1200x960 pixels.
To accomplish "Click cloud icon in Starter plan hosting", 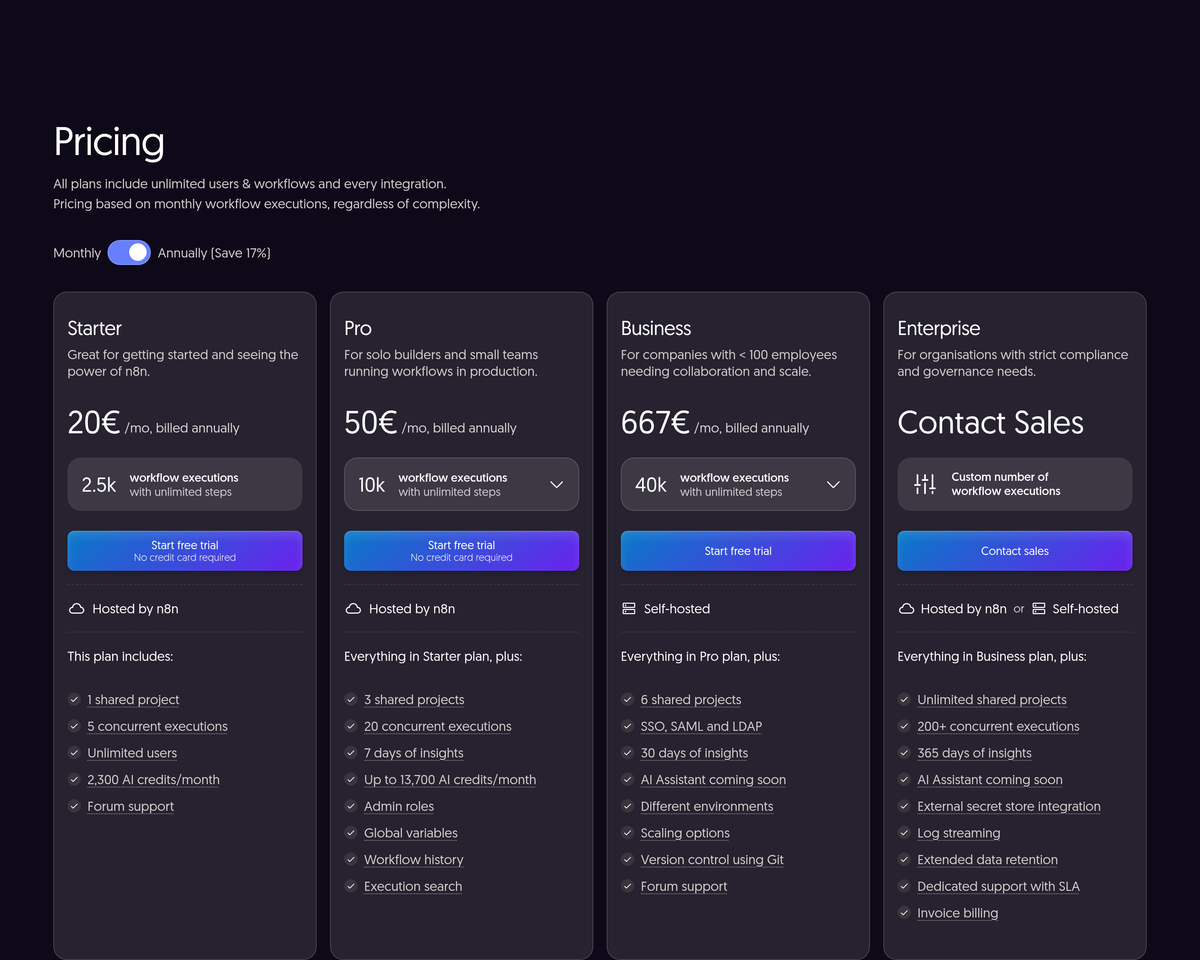I will tap(76, 608).
